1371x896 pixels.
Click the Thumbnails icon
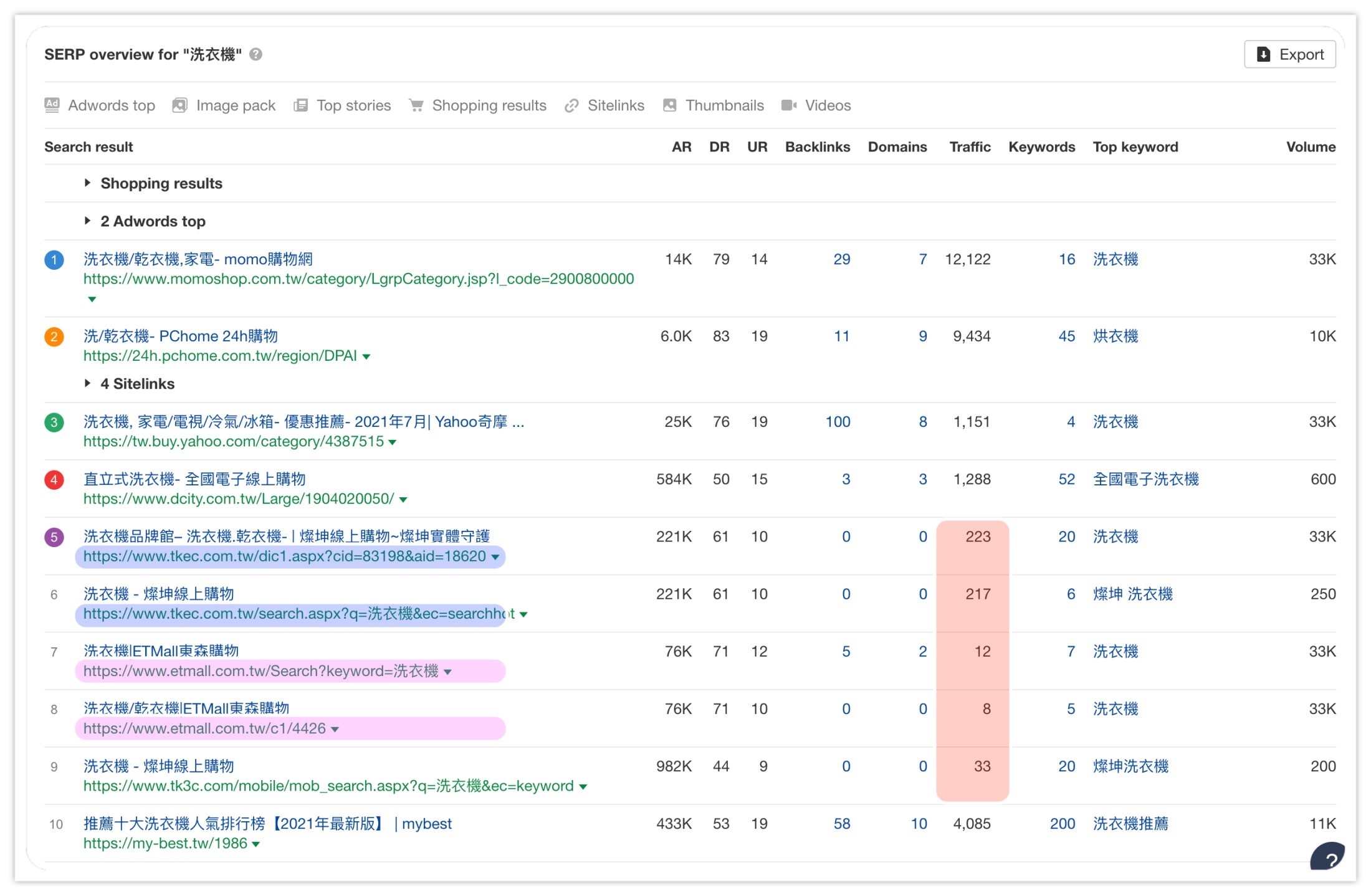[x=669, y=105]
